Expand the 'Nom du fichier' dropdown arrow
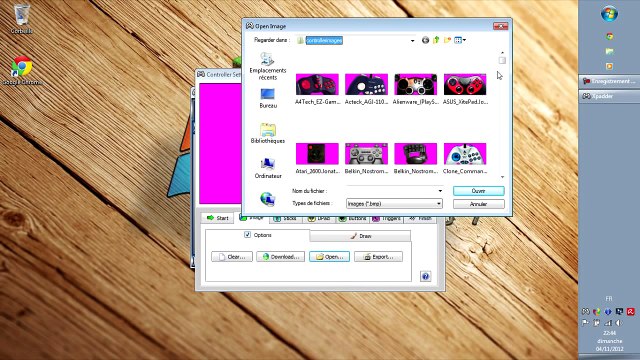 click(x=440, y=191)
